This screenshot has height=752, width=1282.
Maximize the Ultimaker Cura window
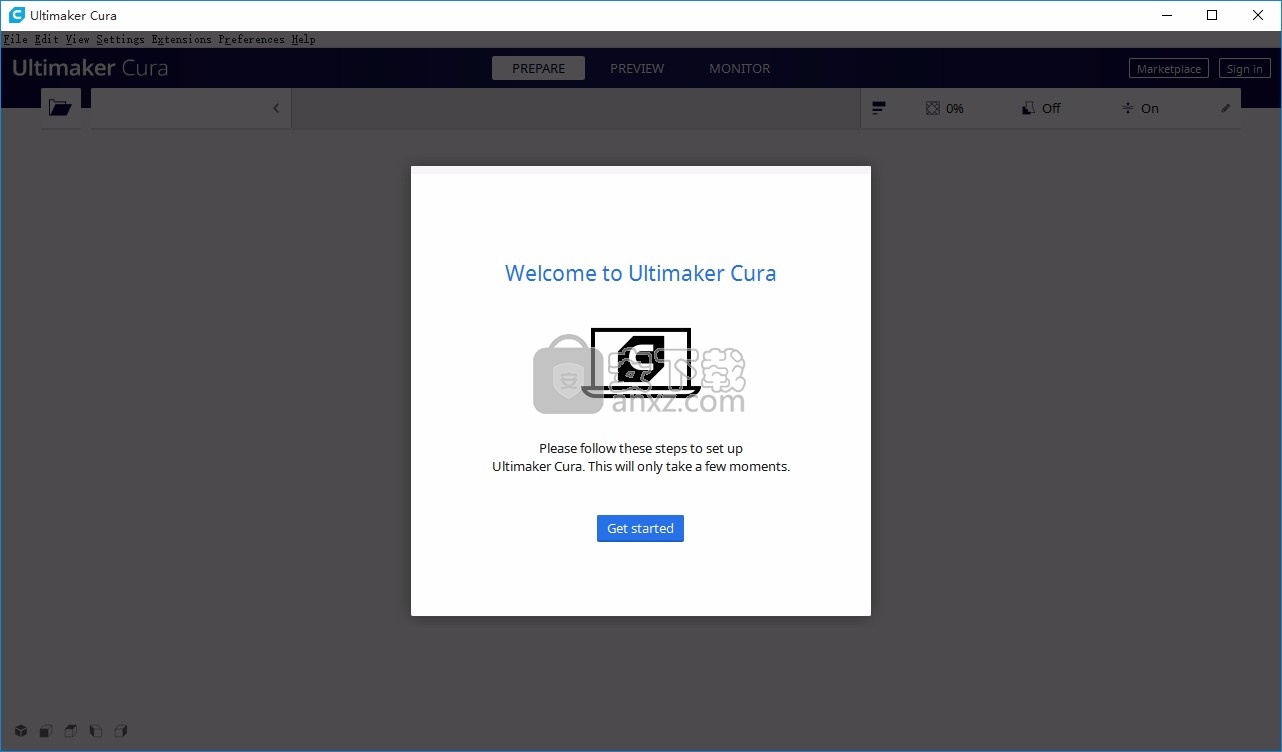pyautogui.click(x=1212, y=15)
